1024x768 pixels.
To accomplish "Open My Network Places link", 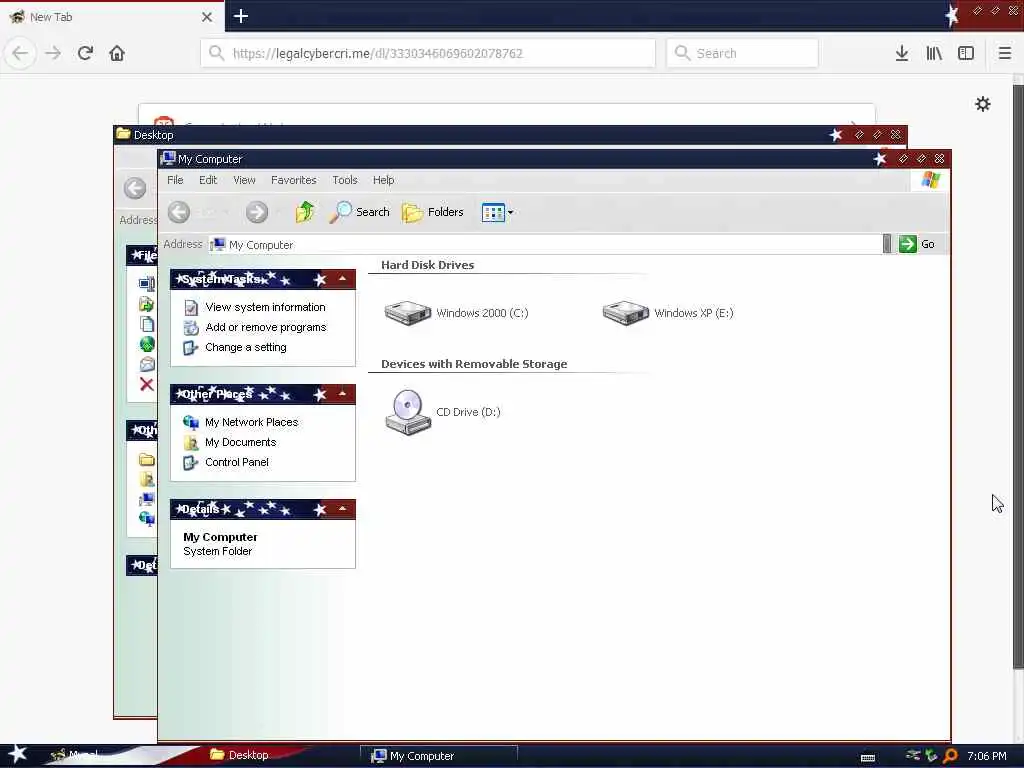I will [251, 423].
